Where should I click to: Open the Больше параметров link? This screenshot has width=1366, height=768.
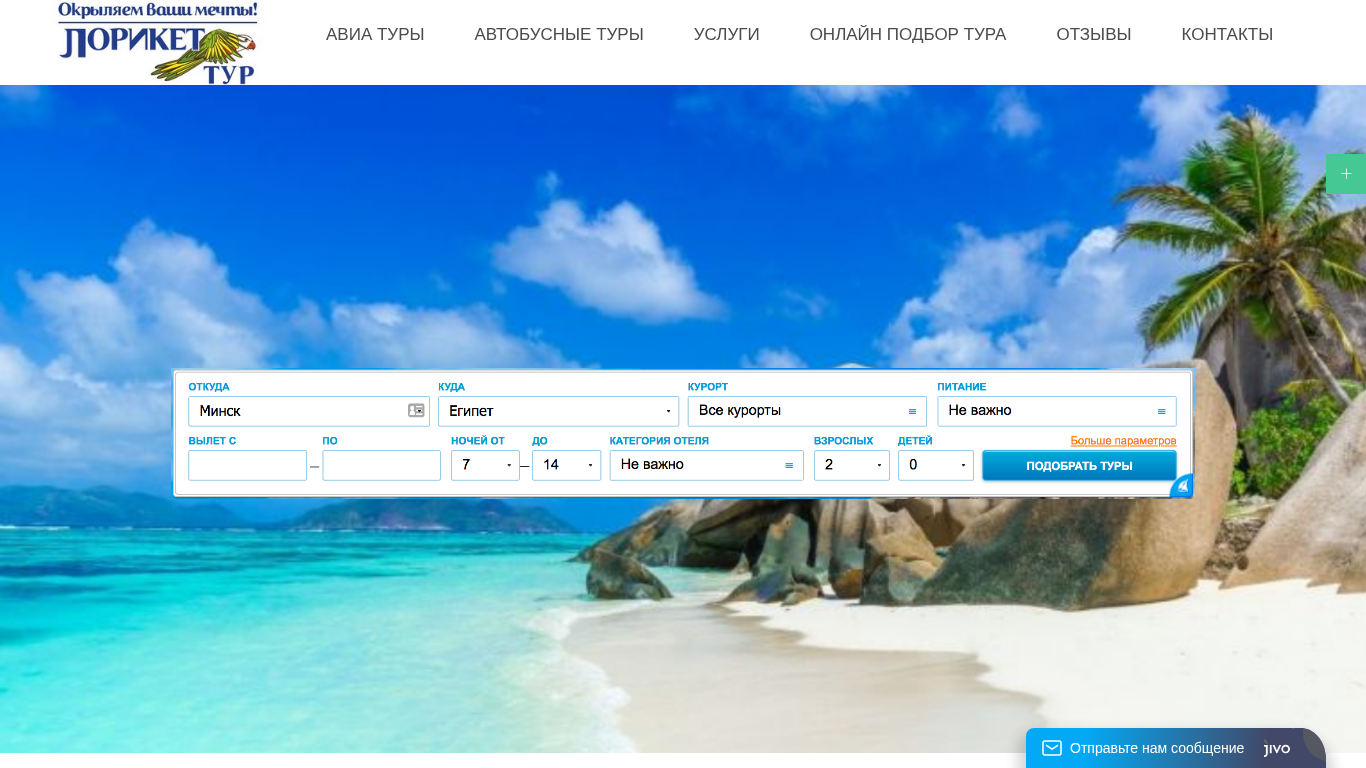1123,441
